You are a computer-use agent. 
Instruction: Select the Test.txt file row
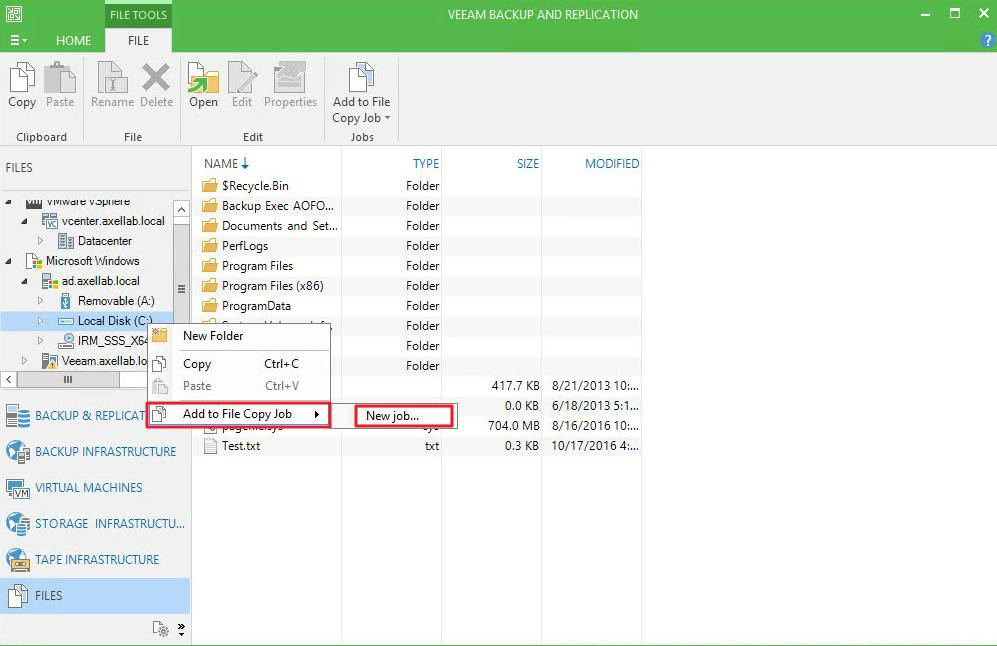tap(241, 446)
